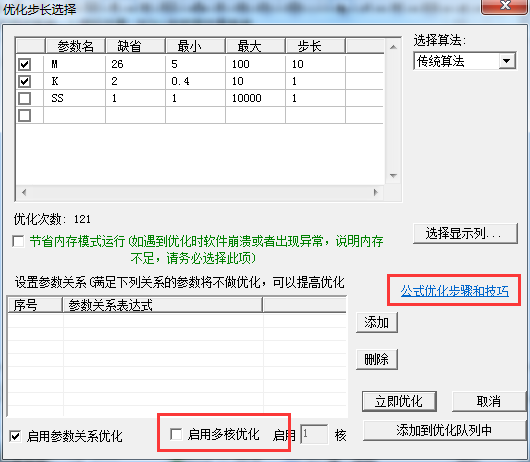Viewport: 530px width, 462px height.
Task: Toggle 启用参数关系优化 checkbox
Action: tap(15, 436)
